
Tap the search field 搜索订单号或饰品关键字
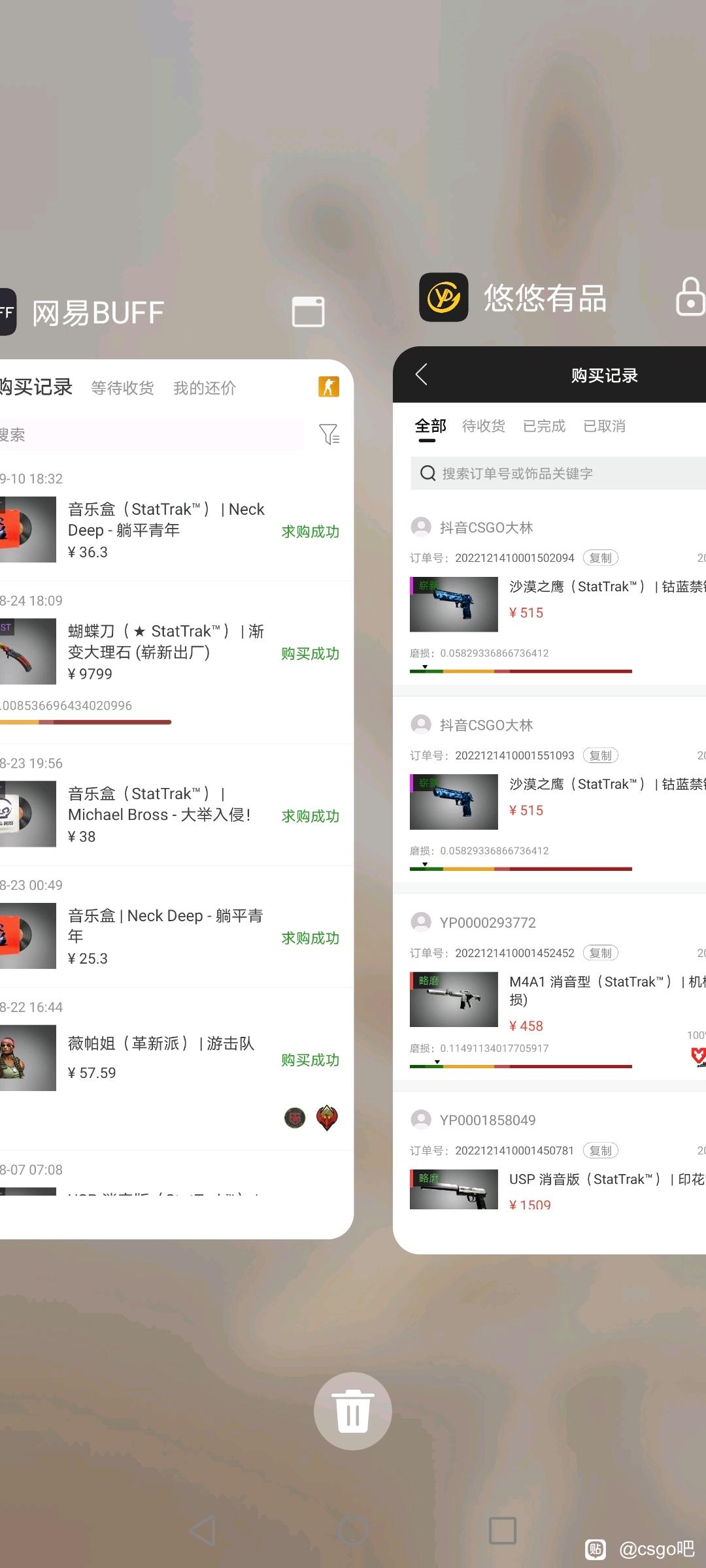(x=558, y=473)
